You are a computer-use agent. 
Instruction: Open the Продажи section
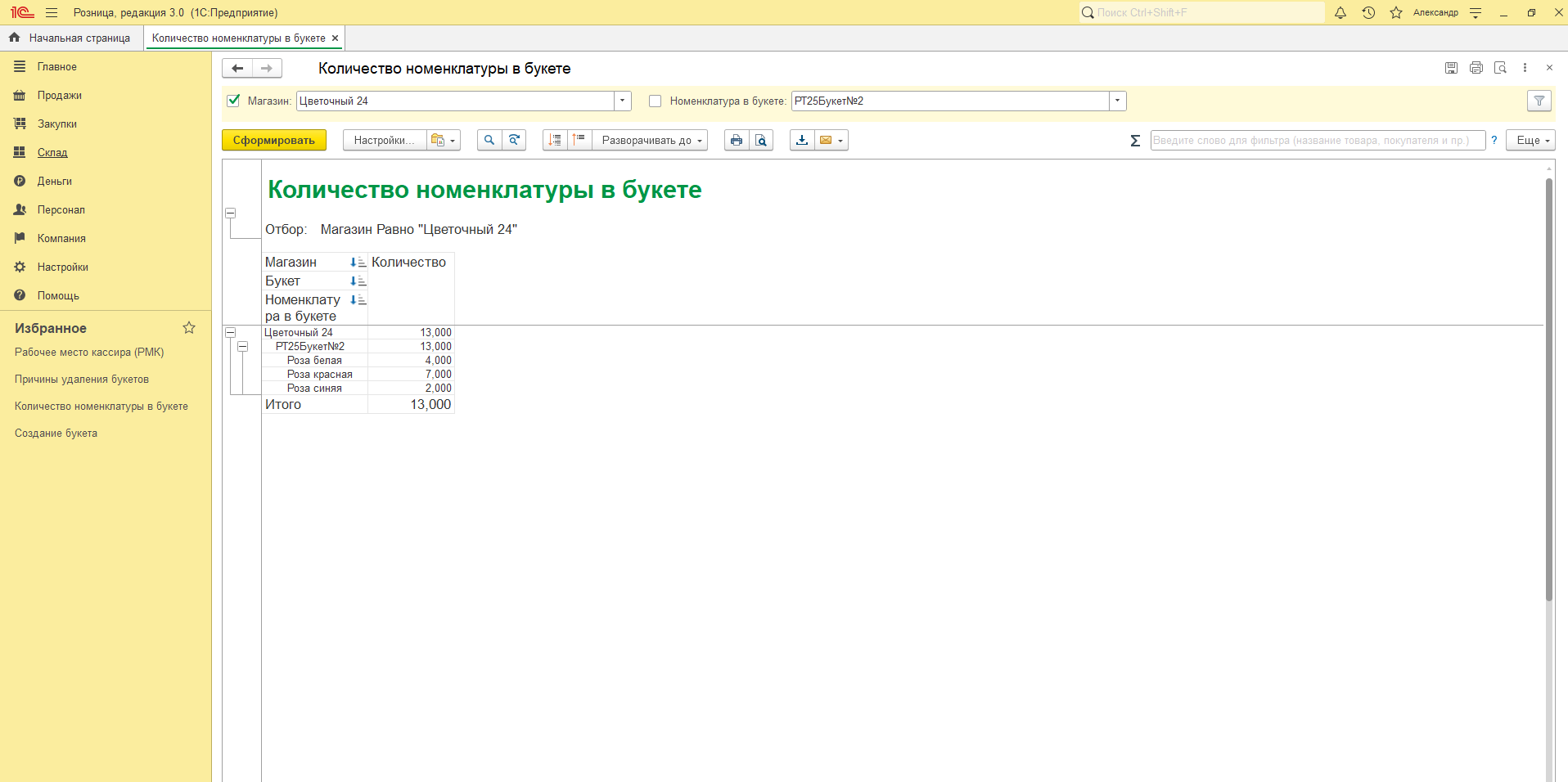click(x=59, y=95)
